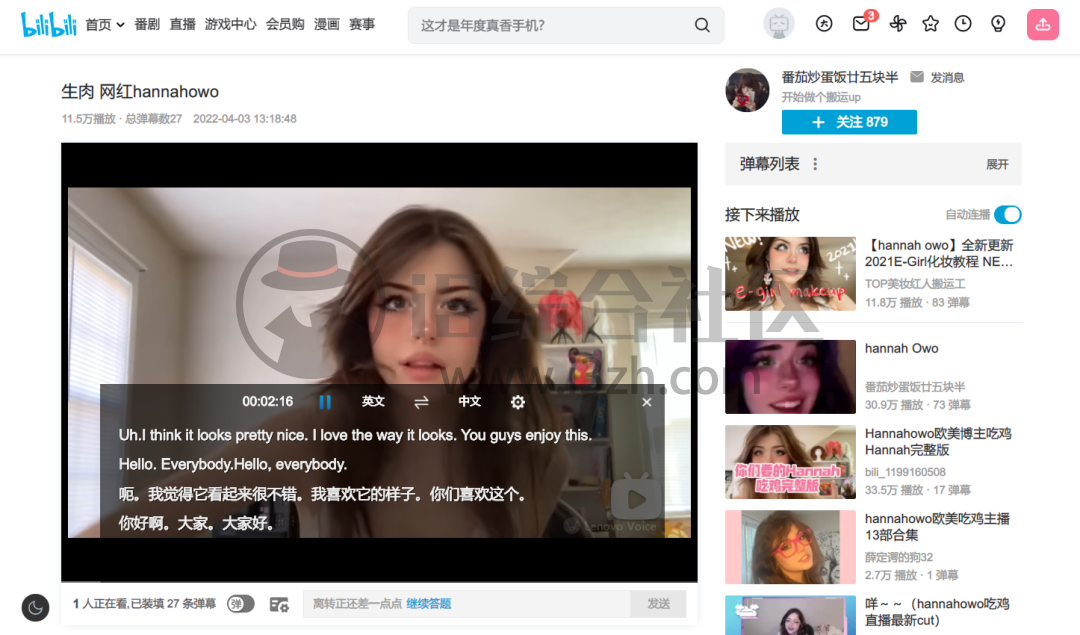Viewport: 1080px width, 635px height.
Task: Click the 发消息 link
Action: coord(947,77)
